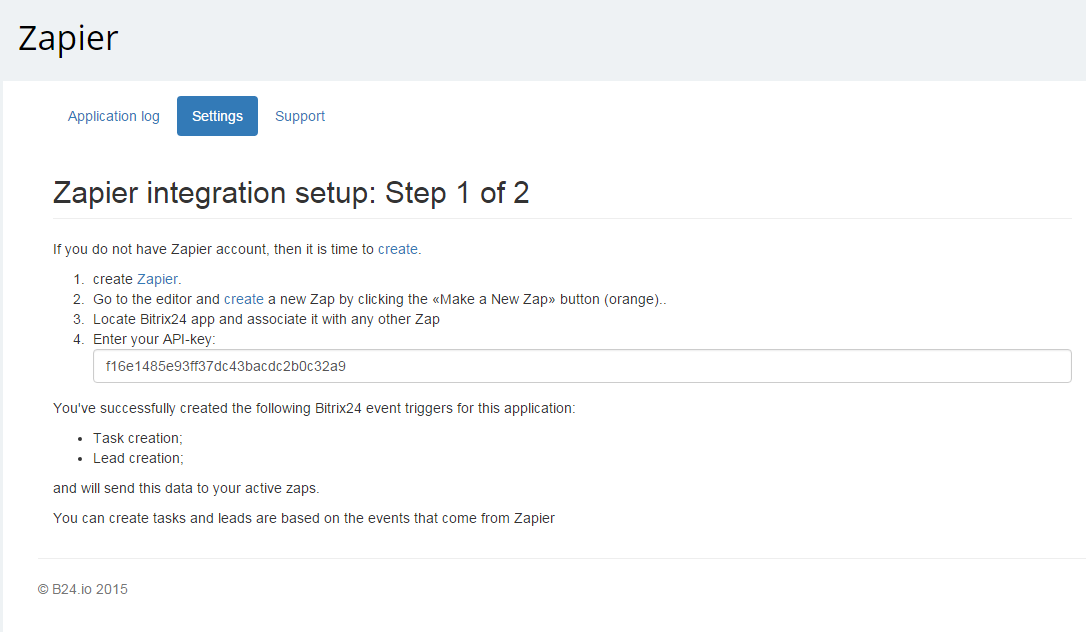Click the "Zapier integration setup" heading
This screenshot has height=632, width=1086.
[291, 193]
